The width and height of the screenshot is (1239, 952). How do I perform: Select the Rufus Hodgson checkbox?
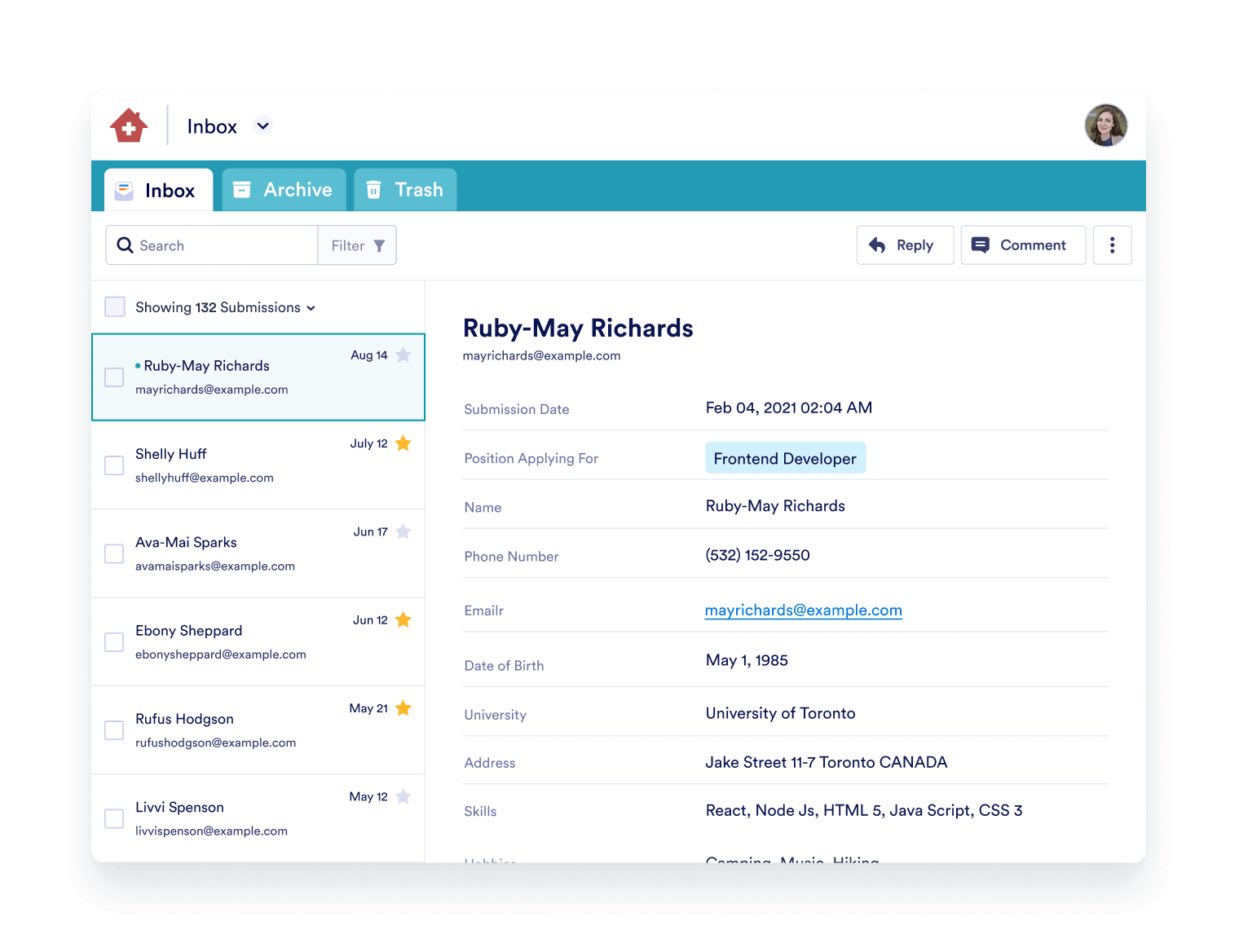tap(114, 730)
